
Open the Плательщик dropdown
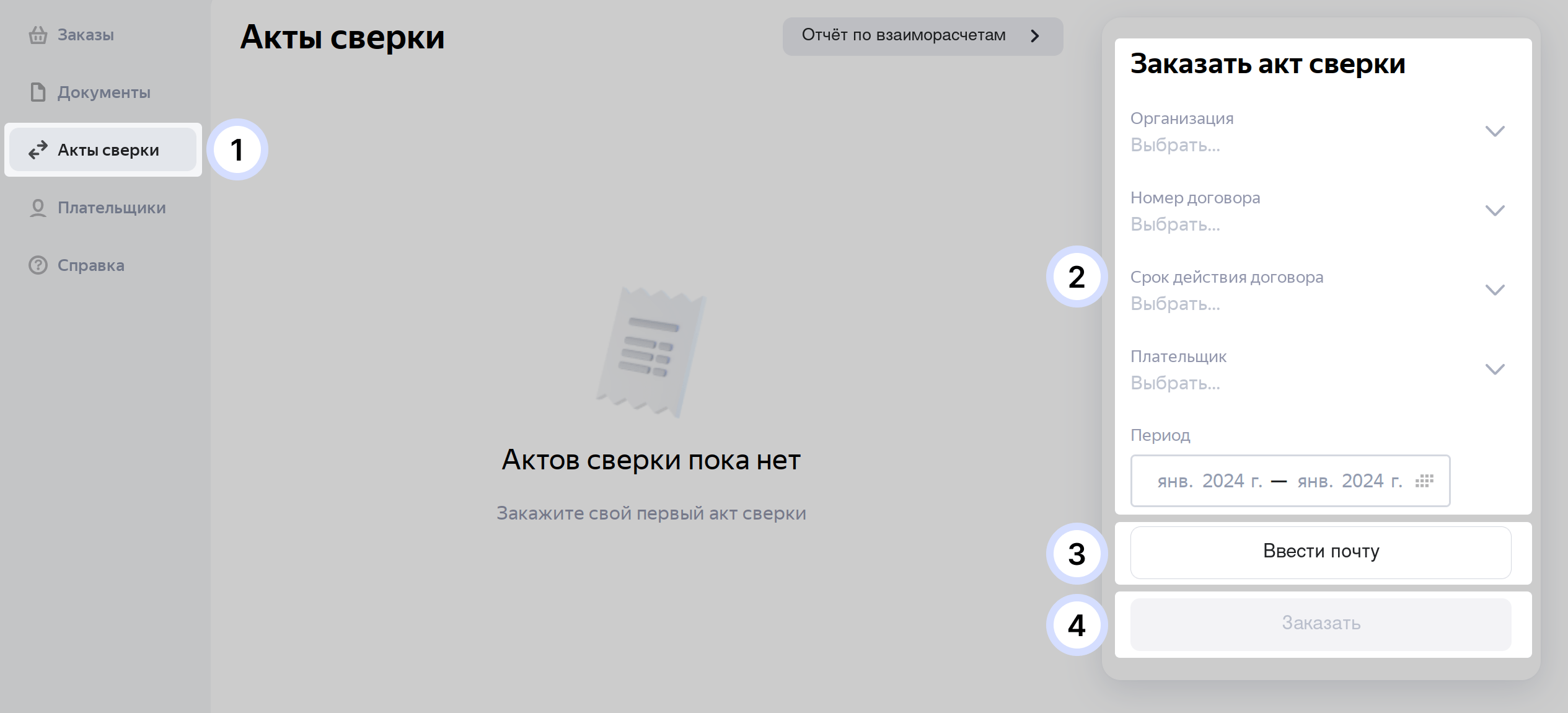[x=1496, y=368]
